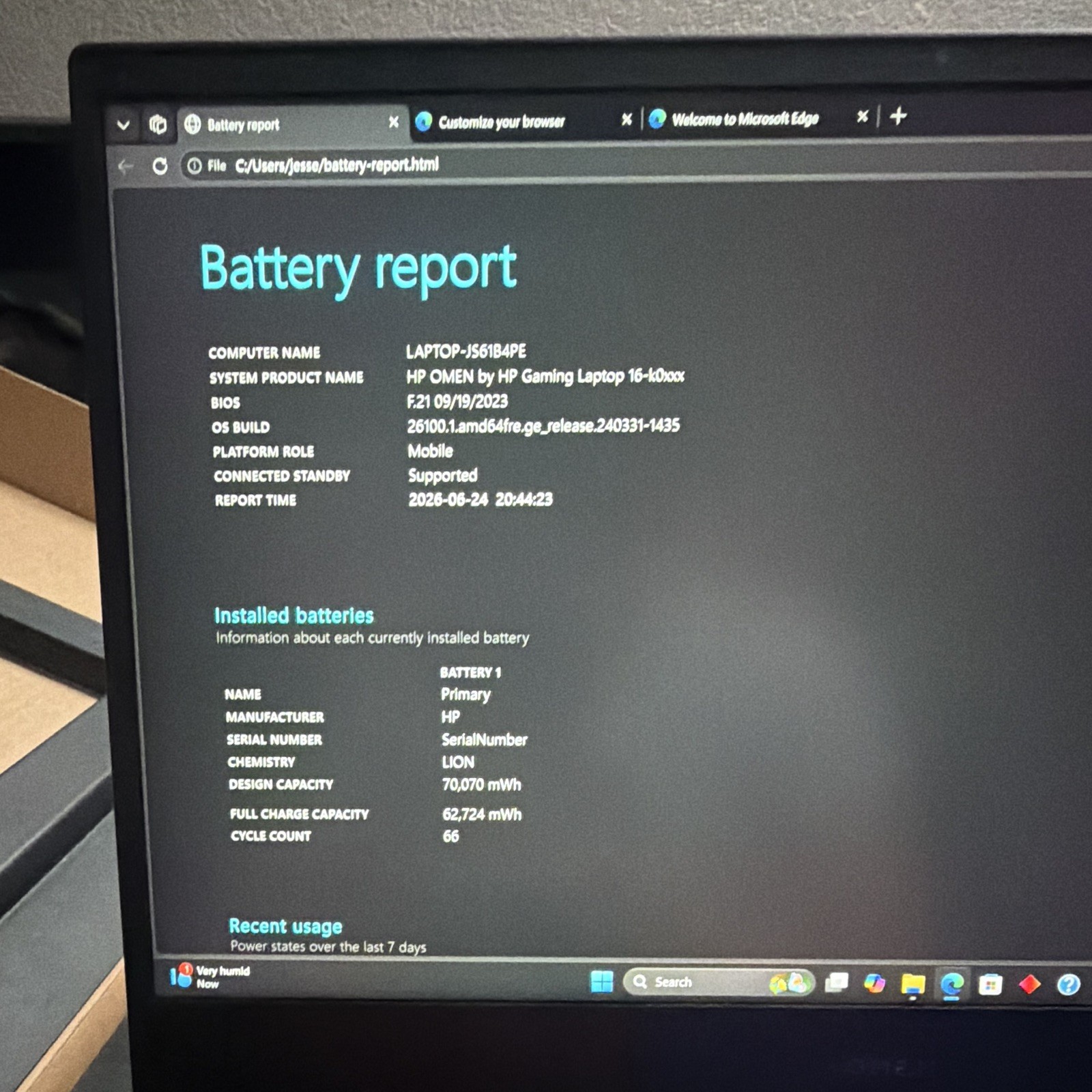Select the OS build 26100.1 string
Screen dimensions: 1092x1092
click(543, 426)
